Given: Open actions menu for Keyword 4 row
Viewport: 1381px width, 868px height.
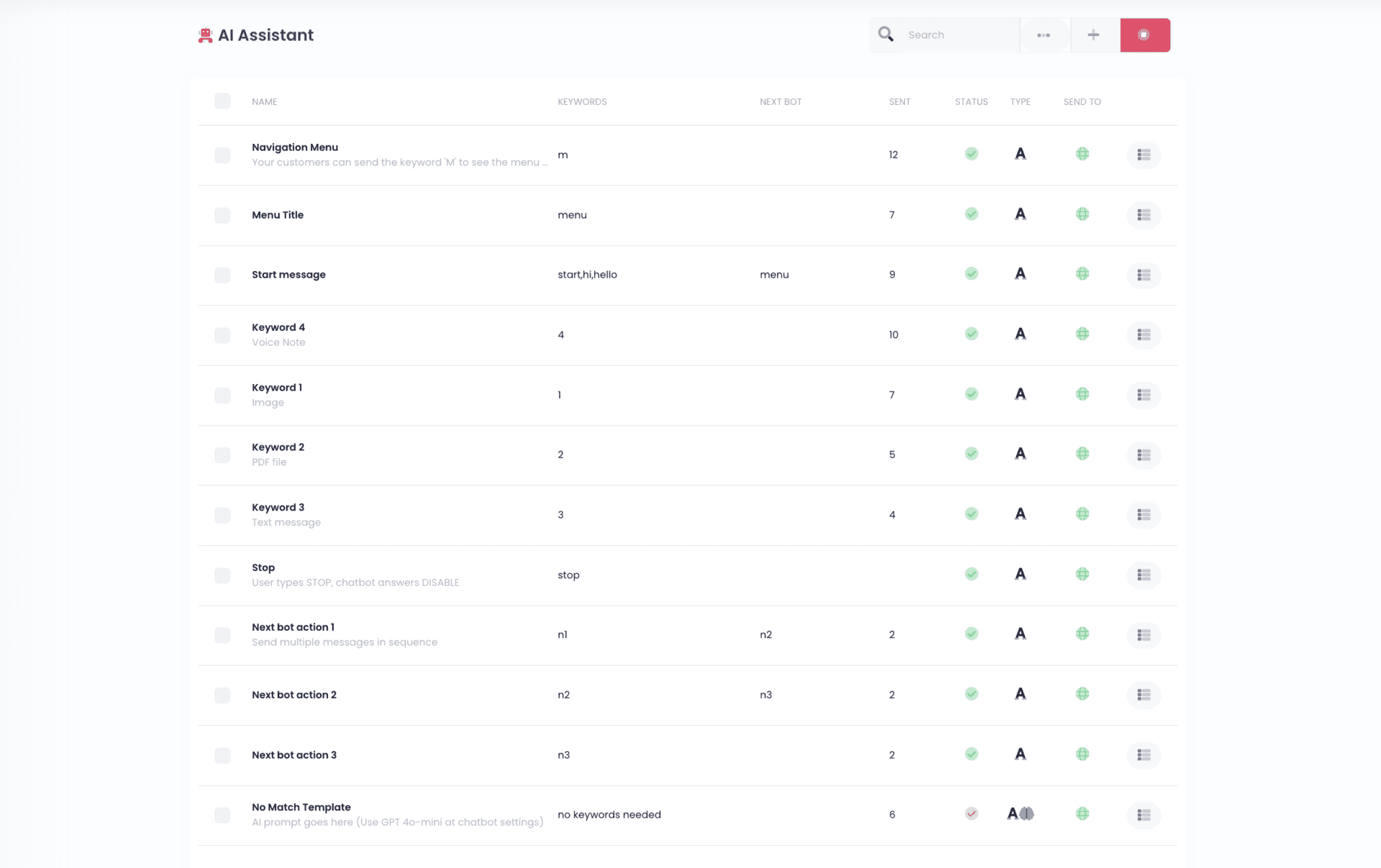Looking at the screenshot, I should [1144, 335].
